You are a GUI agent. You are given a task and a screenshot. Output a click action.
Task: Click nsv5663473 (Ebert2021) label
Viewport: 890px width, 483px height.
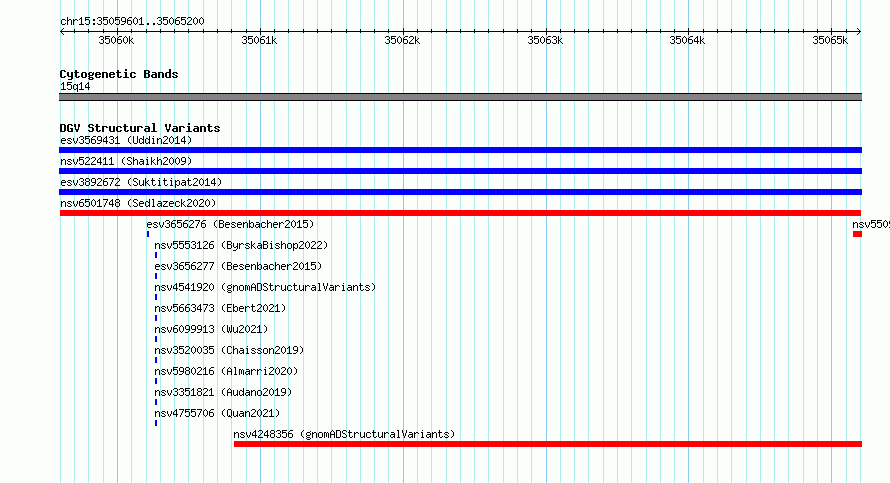(220, 308)
